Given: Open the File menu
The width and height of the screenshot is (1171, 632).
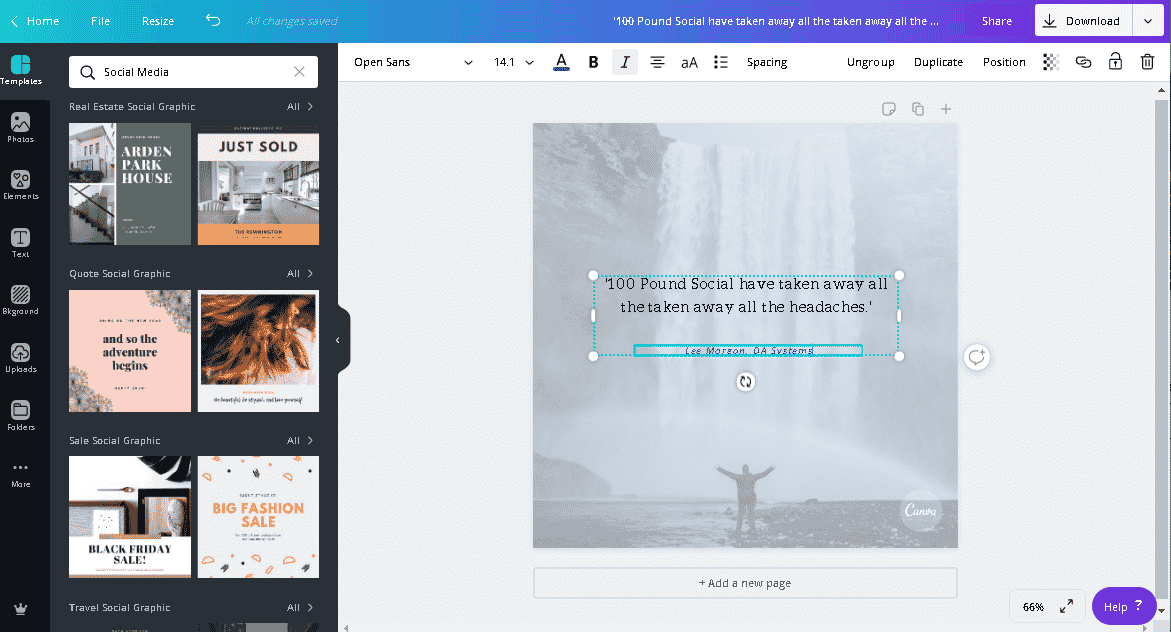Looking at the screenshot, I should tap(100, 21).
